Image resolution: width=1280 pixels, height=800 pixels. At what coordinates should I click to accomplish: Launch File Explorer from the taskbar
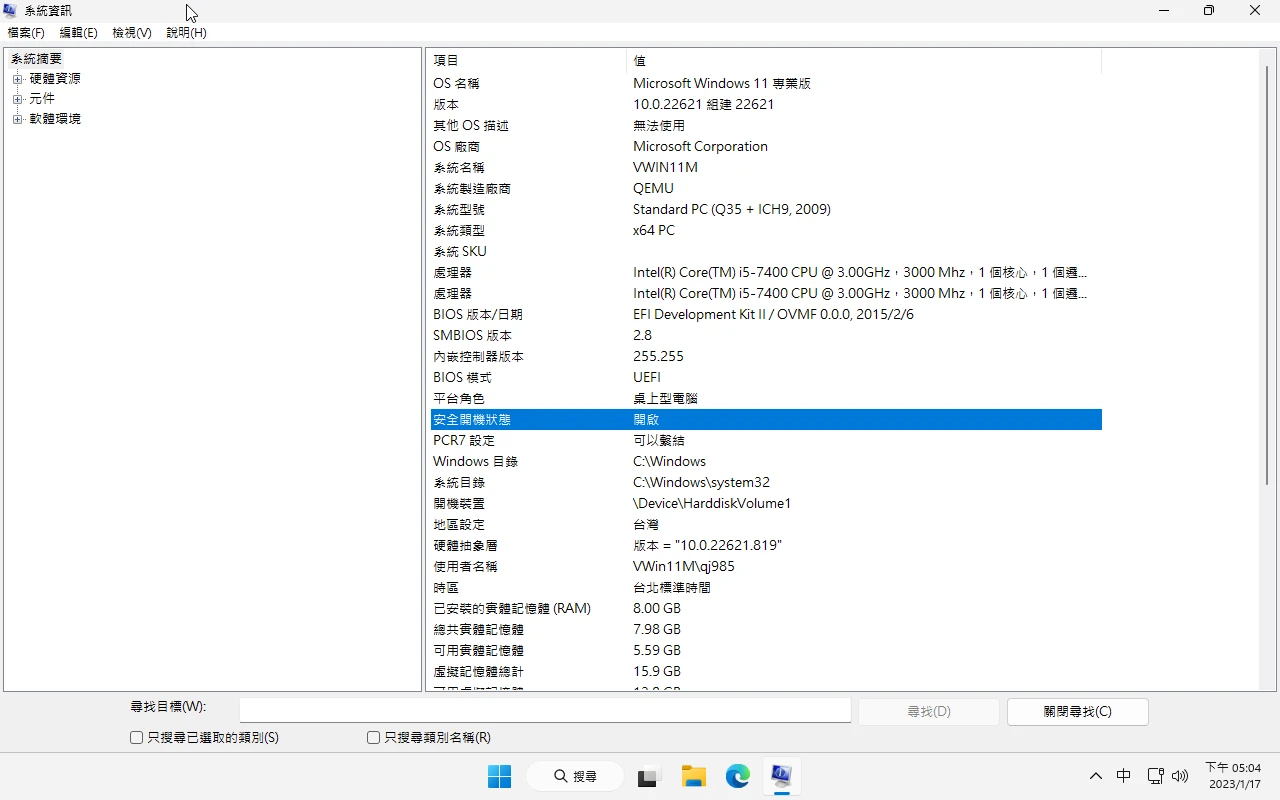click(694, 776)
